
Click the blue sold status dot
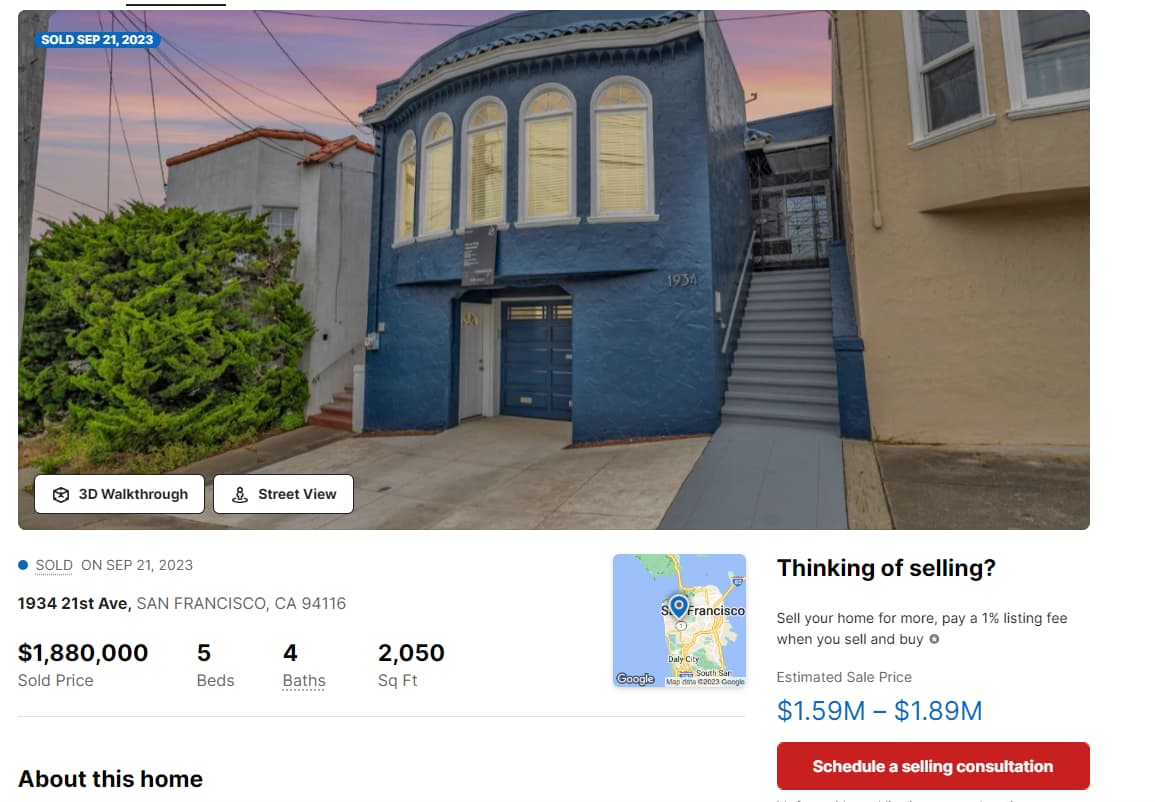(x=23, y=566)
